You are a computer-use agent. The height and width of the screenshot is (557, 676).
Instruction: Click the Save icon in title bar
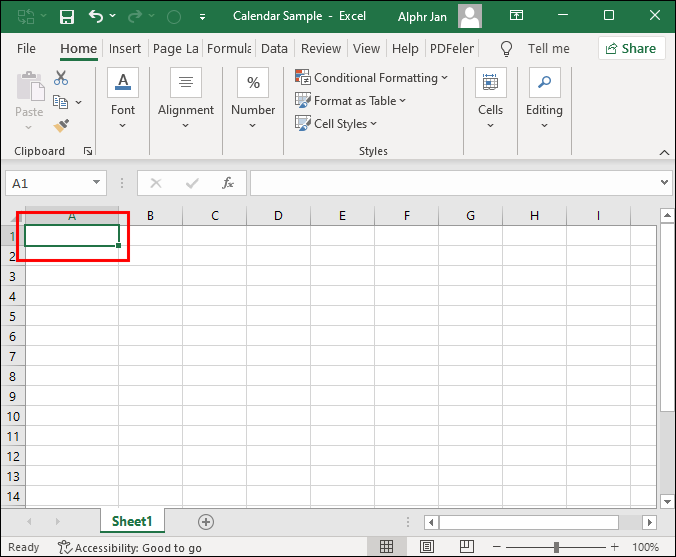point(67,17)
